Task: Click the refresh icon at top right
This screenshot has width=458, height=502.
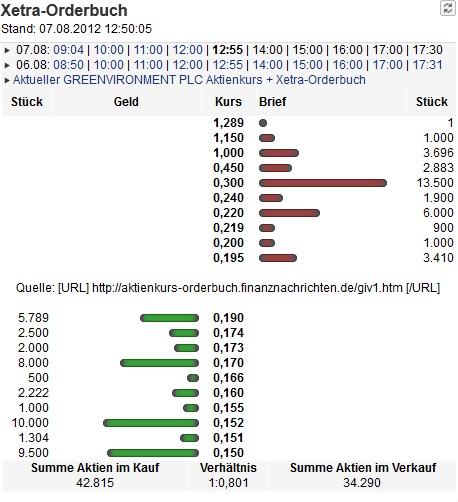Action: pyautogui.click(x=448, y=8)
